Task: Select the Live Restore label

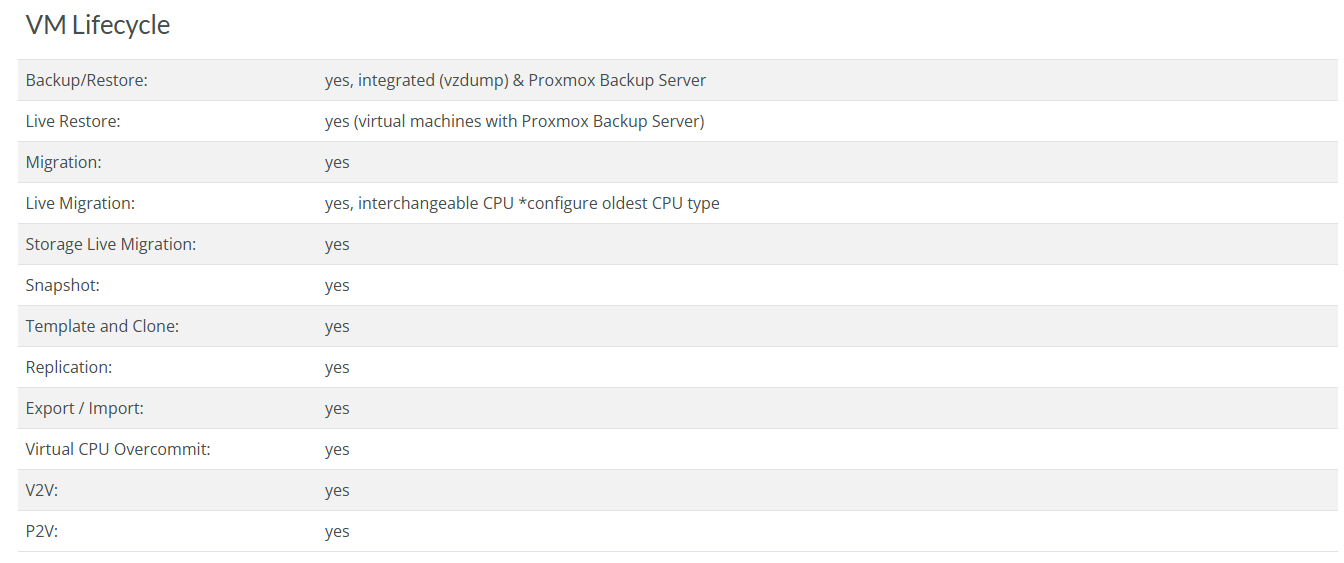Action: (x=73, y=121)
